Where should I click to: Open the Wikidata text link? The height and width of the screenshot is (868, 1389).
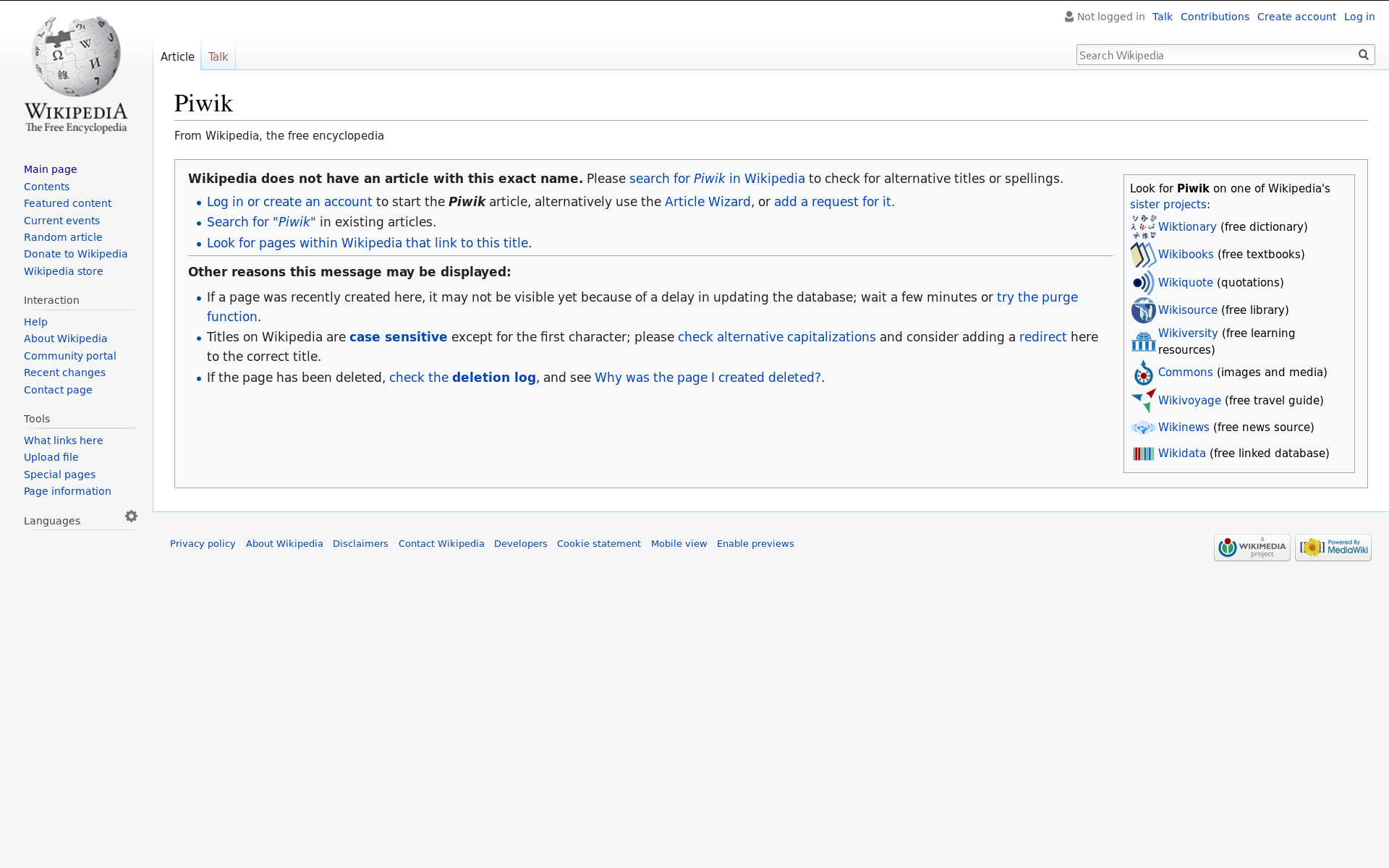click(1181, 454)
